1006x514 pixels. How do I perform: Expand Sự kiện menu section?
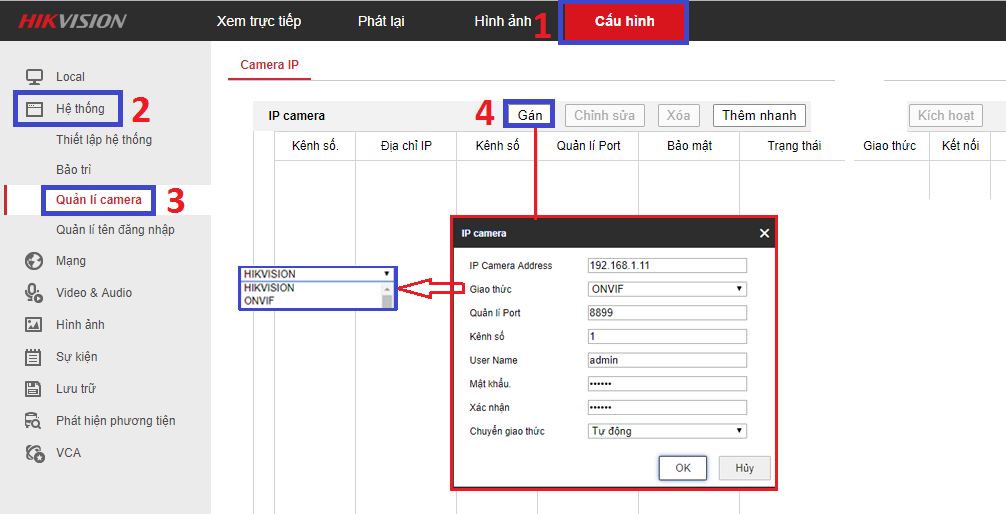76,357
